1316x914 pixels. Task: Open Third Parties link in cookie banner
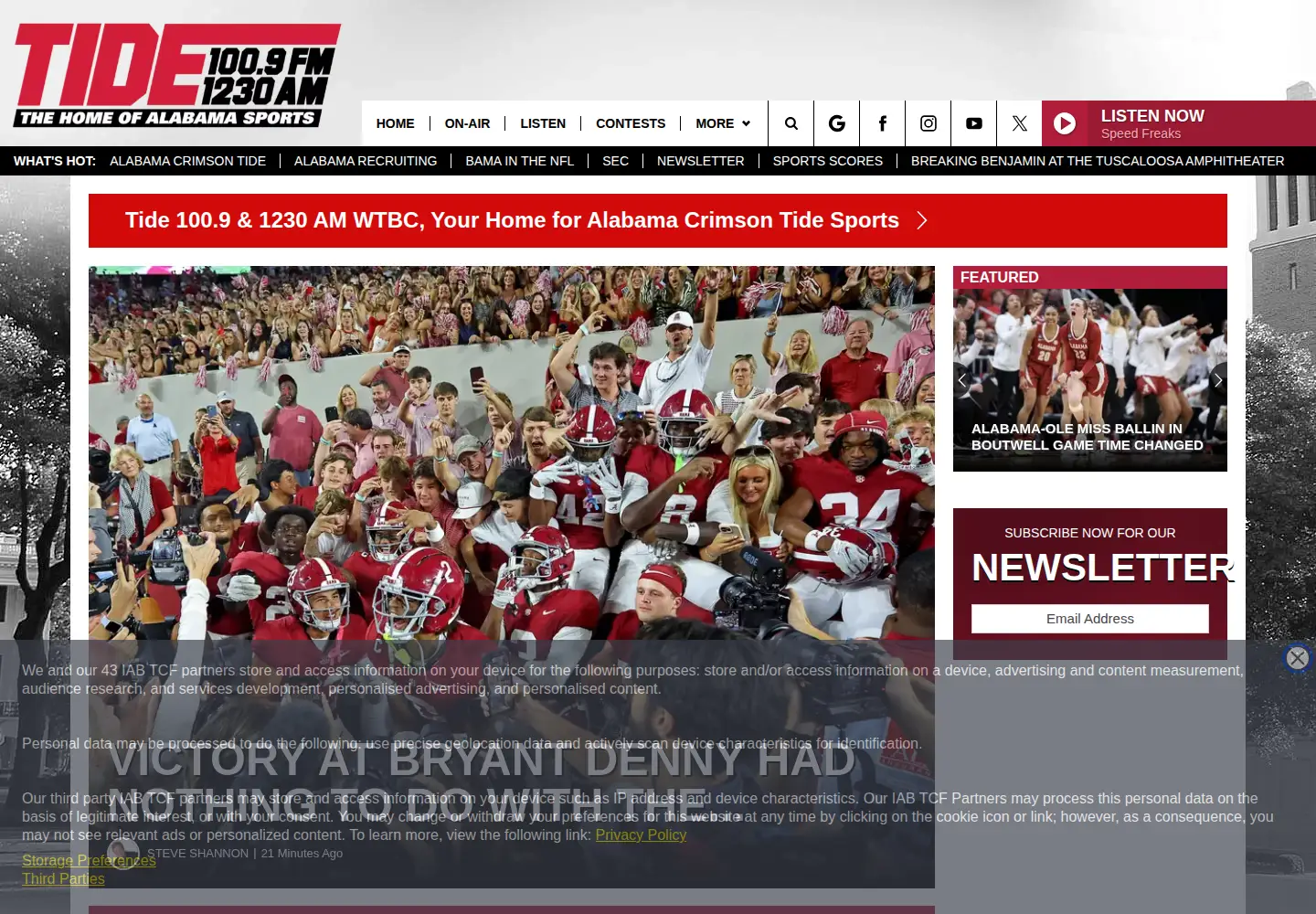[63, 878]
